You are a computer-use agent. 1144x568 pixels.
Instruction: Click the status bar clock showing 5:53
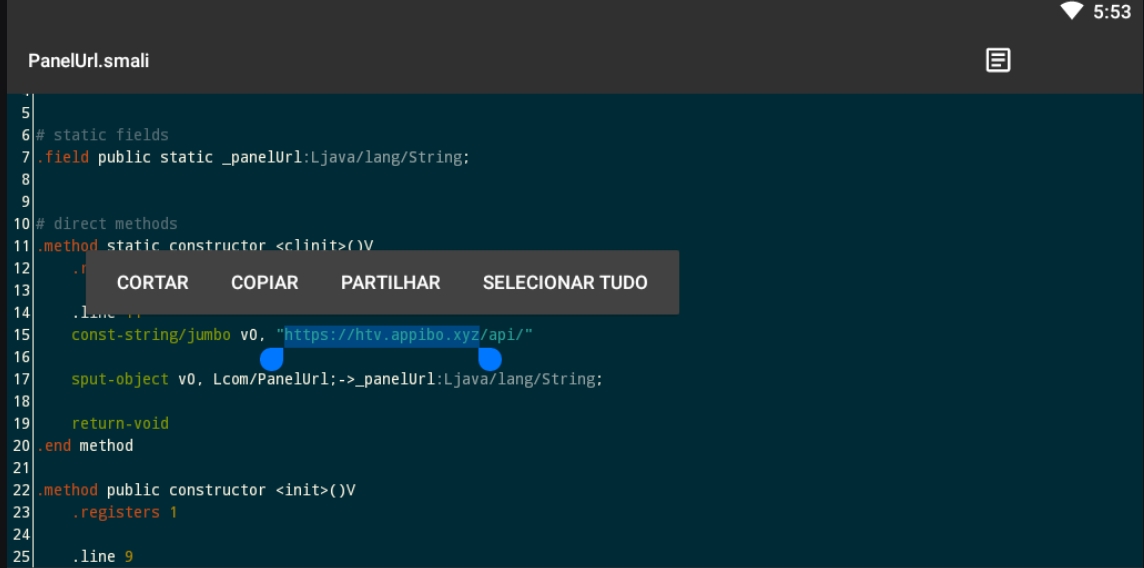(1111, 12)
